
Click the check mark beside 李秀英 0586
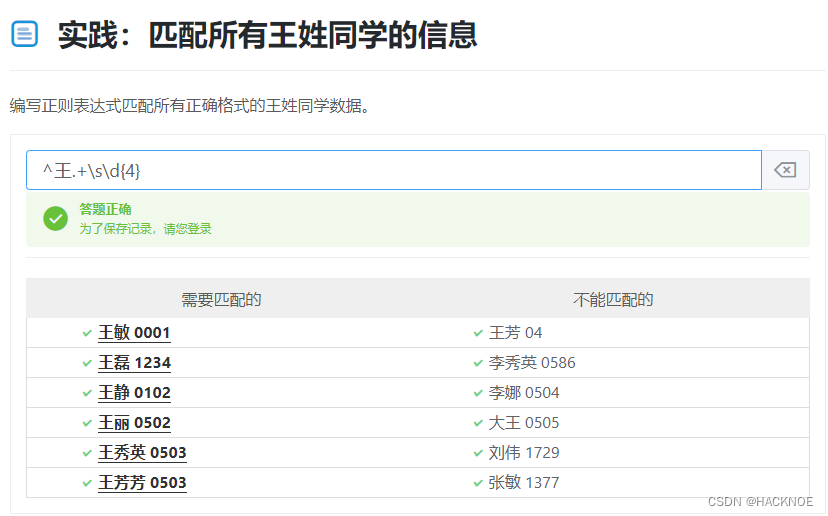pos(478,363)
